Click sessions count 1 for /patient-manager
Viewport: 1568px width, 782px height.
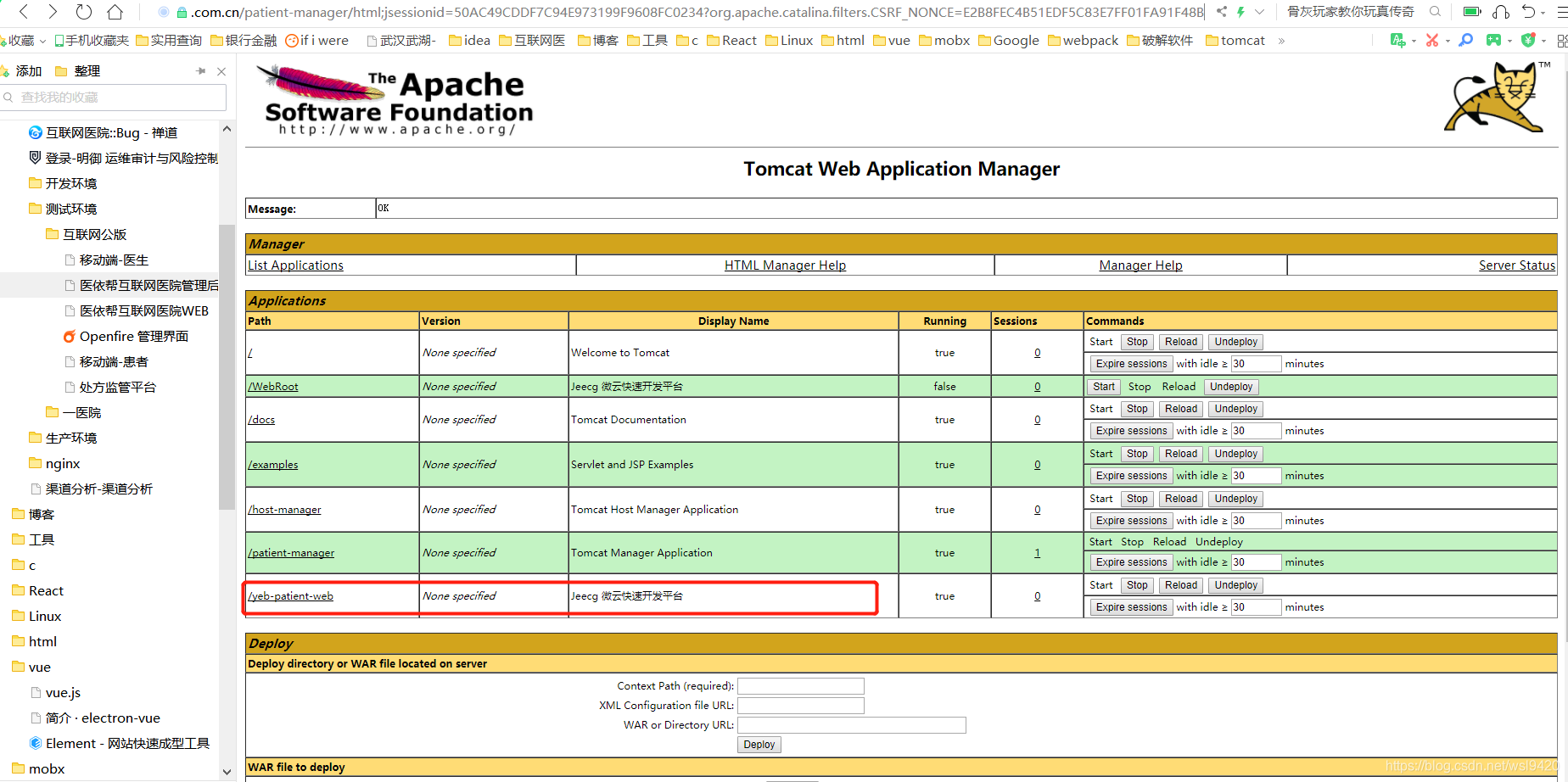click(1037, 553)
